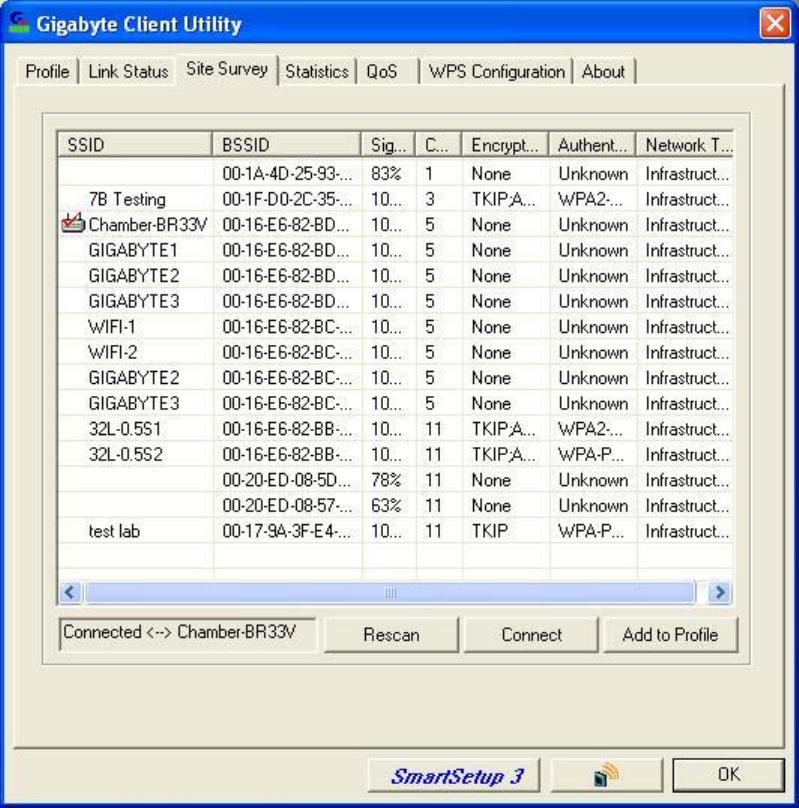
Task: Click channel 1 cell in first row
Action: [429, 174]
